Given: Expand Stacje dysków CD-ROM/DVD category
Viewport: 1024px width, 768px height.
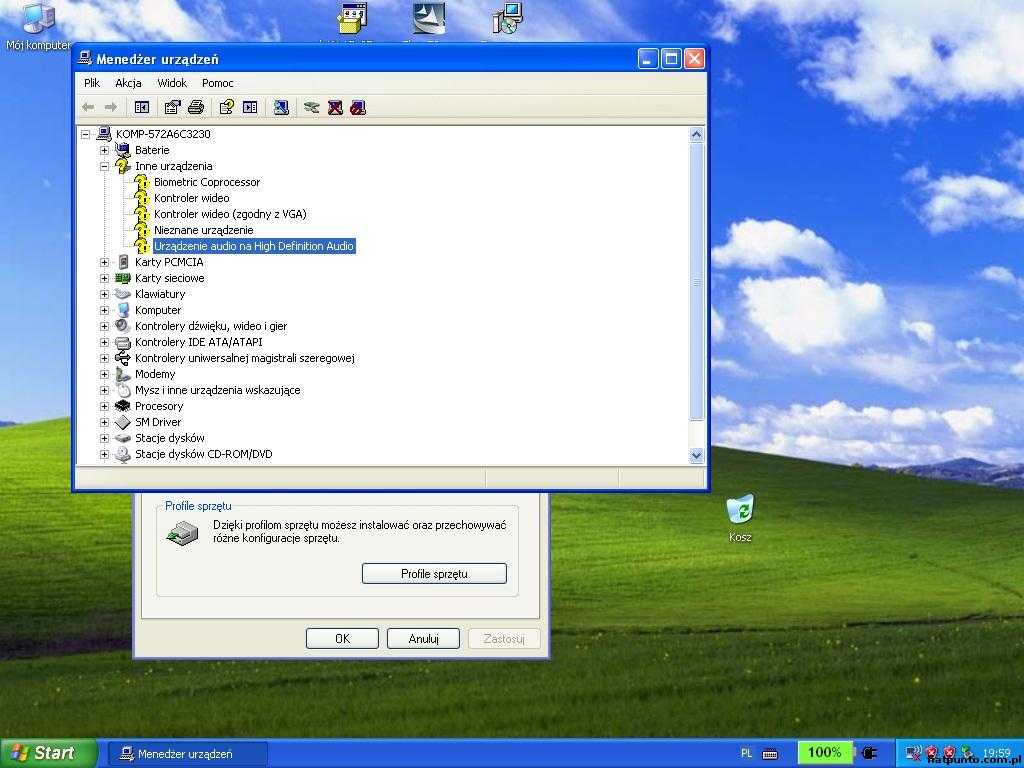Looking at the screenshot, I should 104,455.
